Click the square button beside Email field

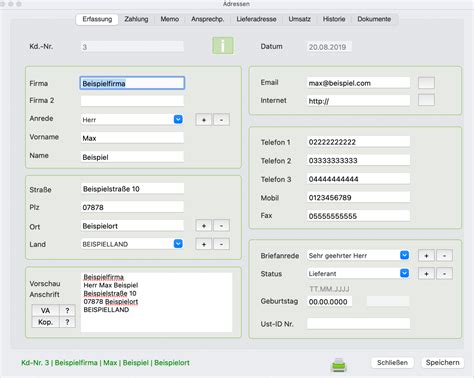click(426, 83)
